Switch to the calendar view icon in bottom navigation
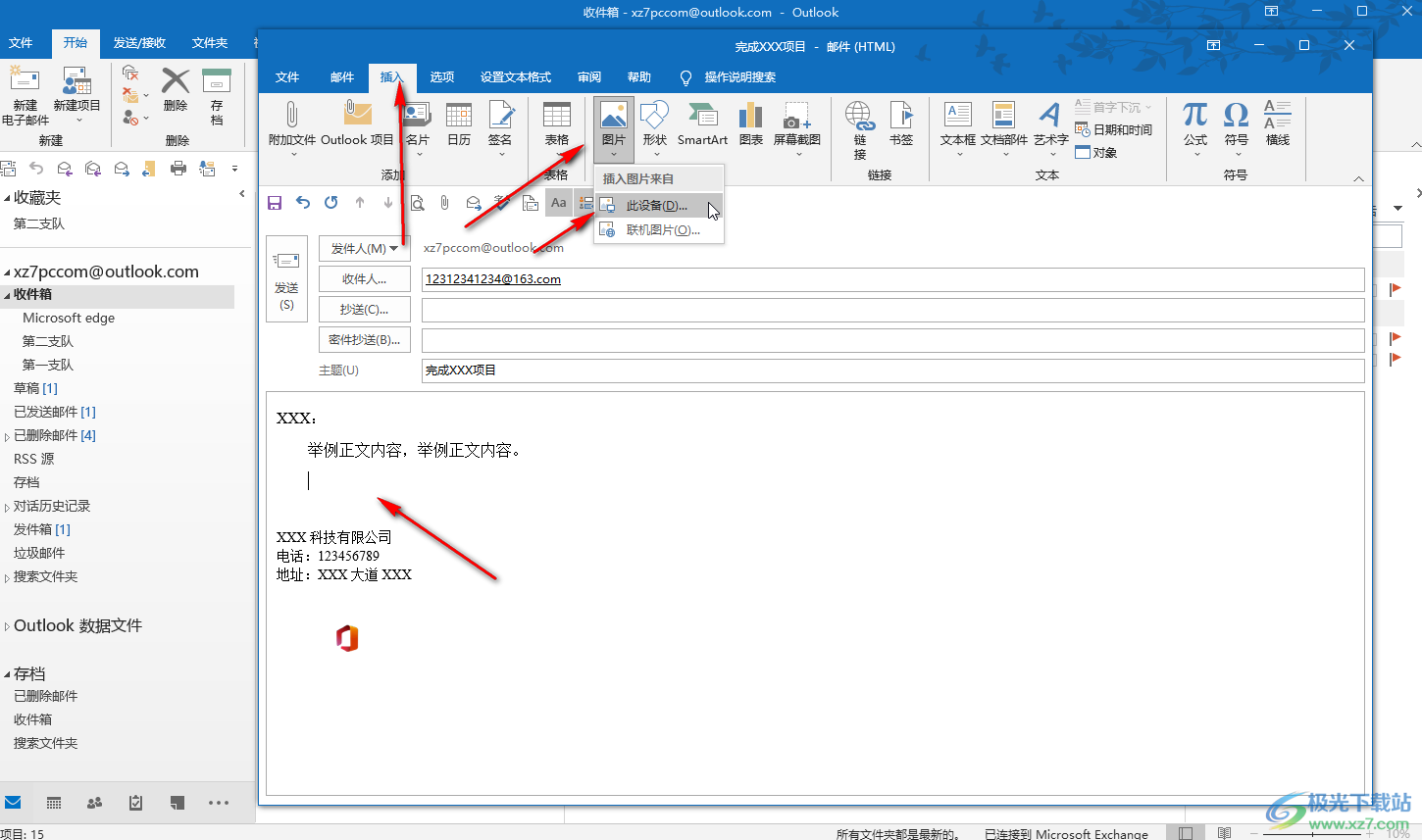 pyautogui.click(x=54, y=803)
